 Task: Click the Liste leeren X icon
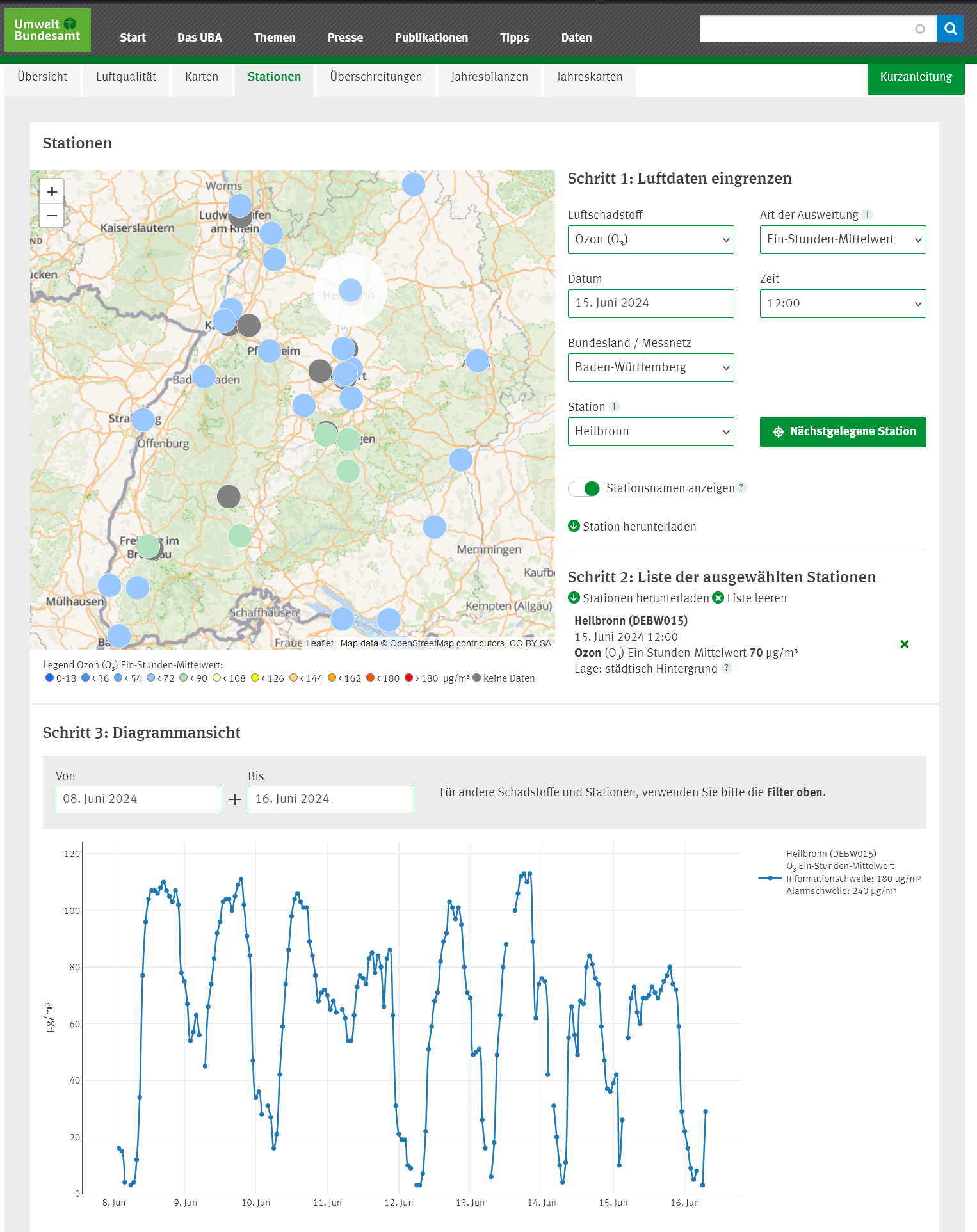point(718,598)
